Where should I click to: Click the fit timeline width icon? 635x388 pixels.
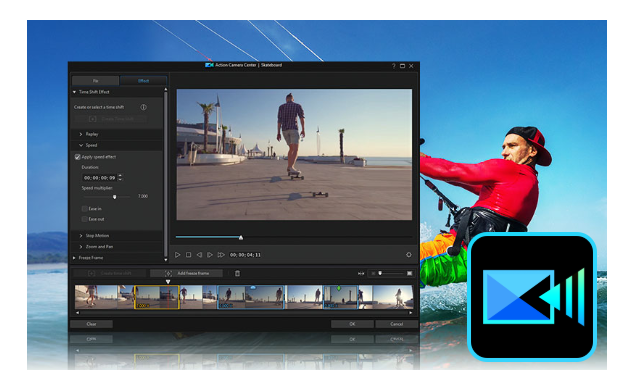pos(361,273)
